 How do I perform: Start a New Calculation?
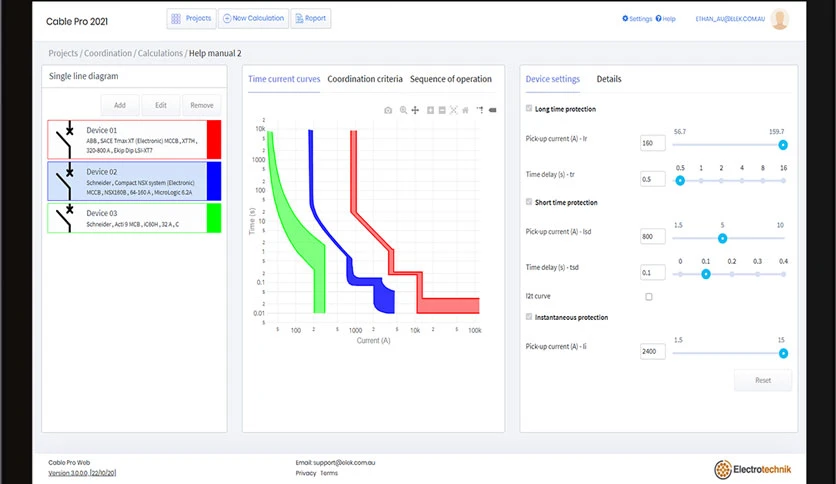pyautogui.click(x=253, y=19)
